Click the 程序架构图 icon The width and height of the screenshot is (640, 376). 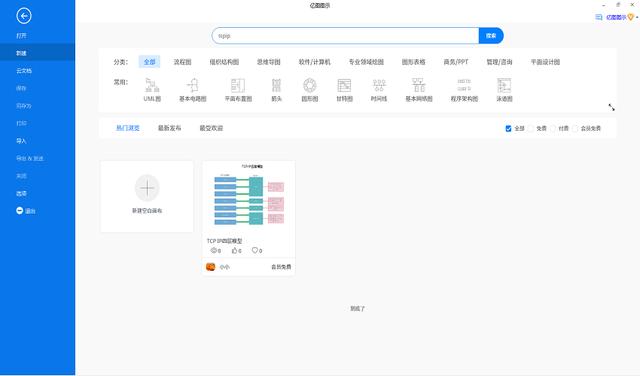pos(464,85)
